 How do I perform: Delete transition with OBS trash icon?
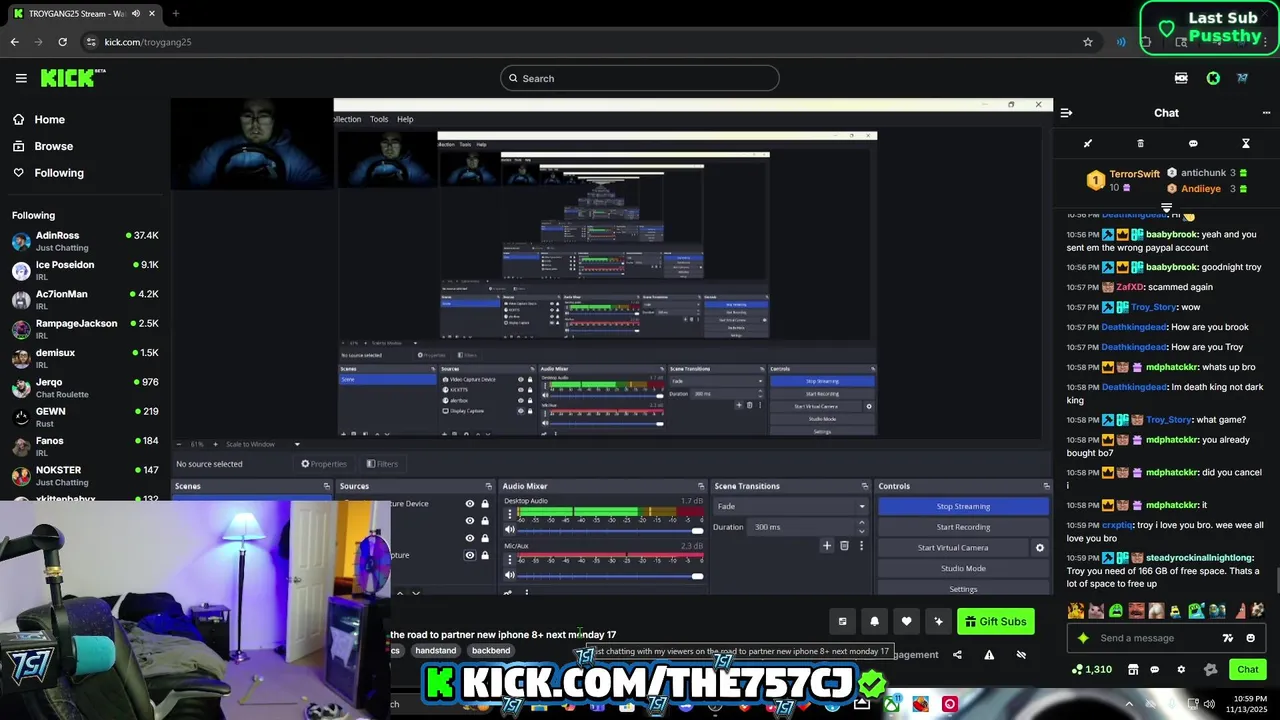pos(844,545)
